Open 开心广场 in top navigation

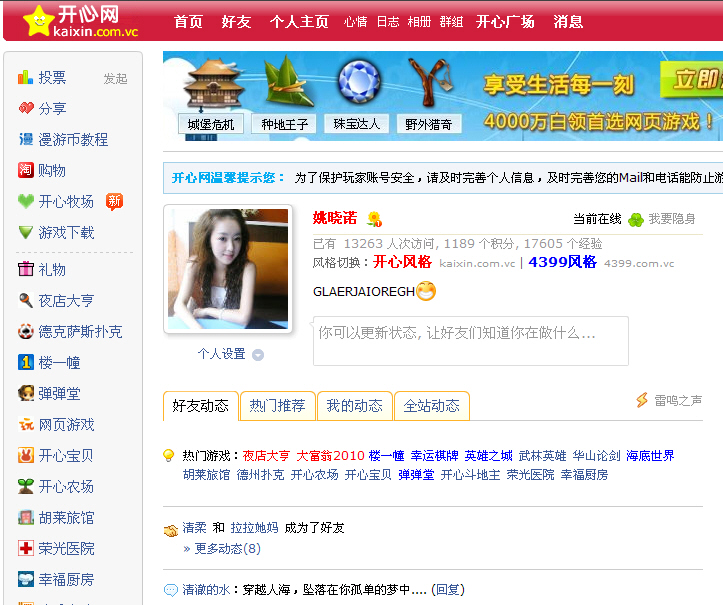pos(505,22)
